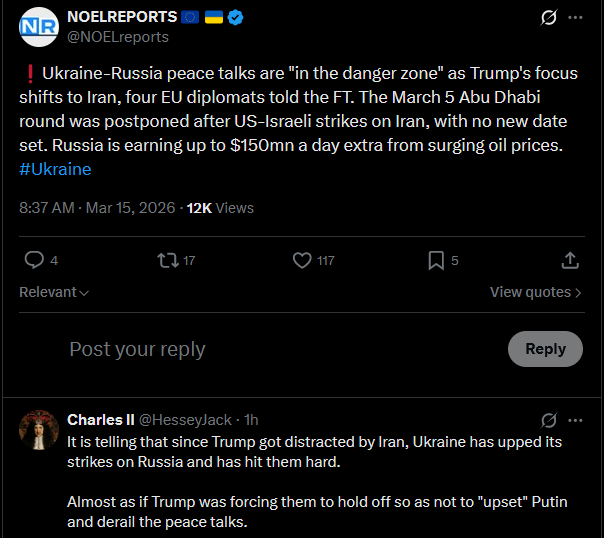Click the Post your reply field
Viewport: 604px width, 538px height.
pos(285,349)
